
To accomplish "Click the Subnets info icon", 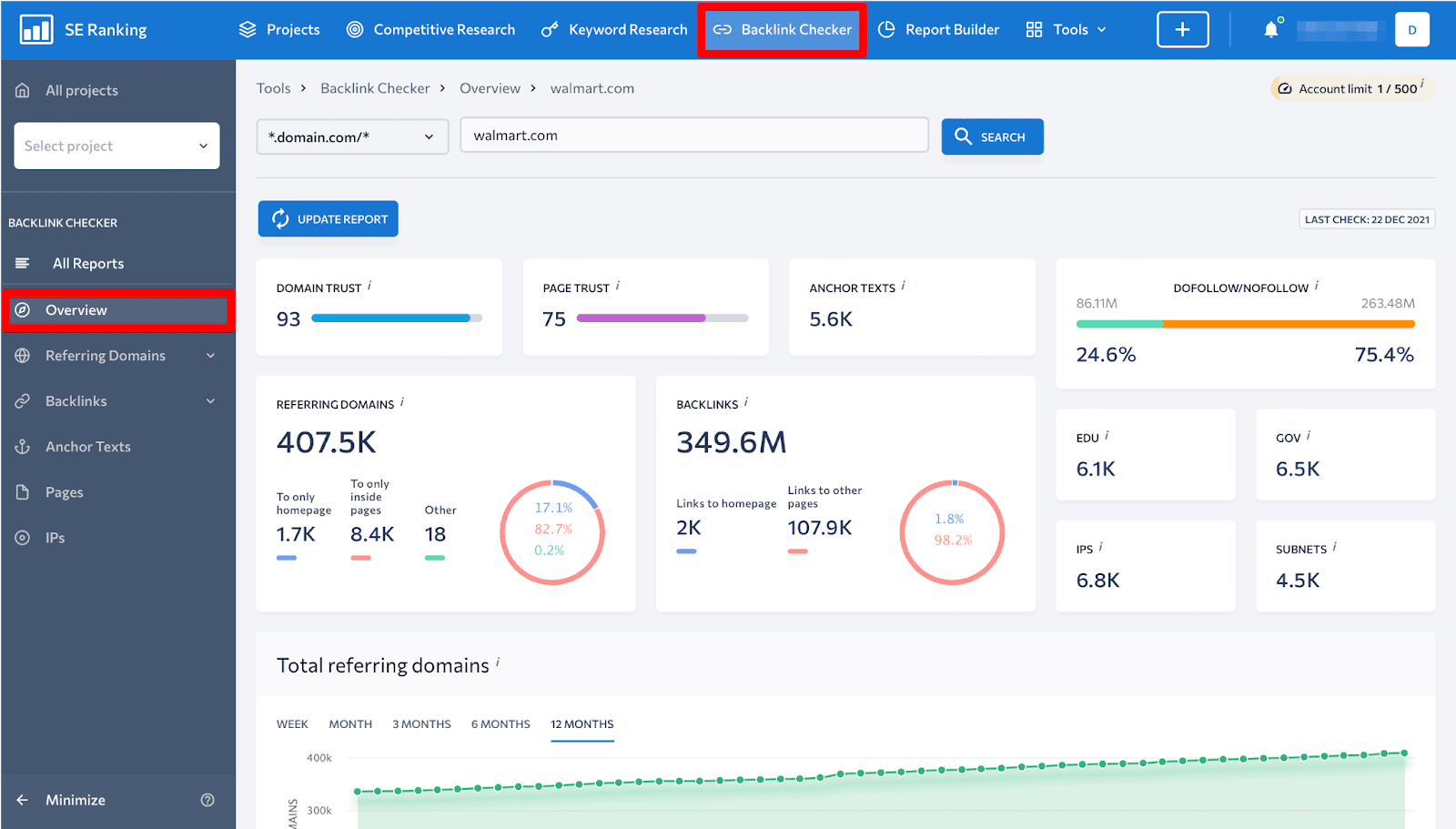I will [1335, 547].
